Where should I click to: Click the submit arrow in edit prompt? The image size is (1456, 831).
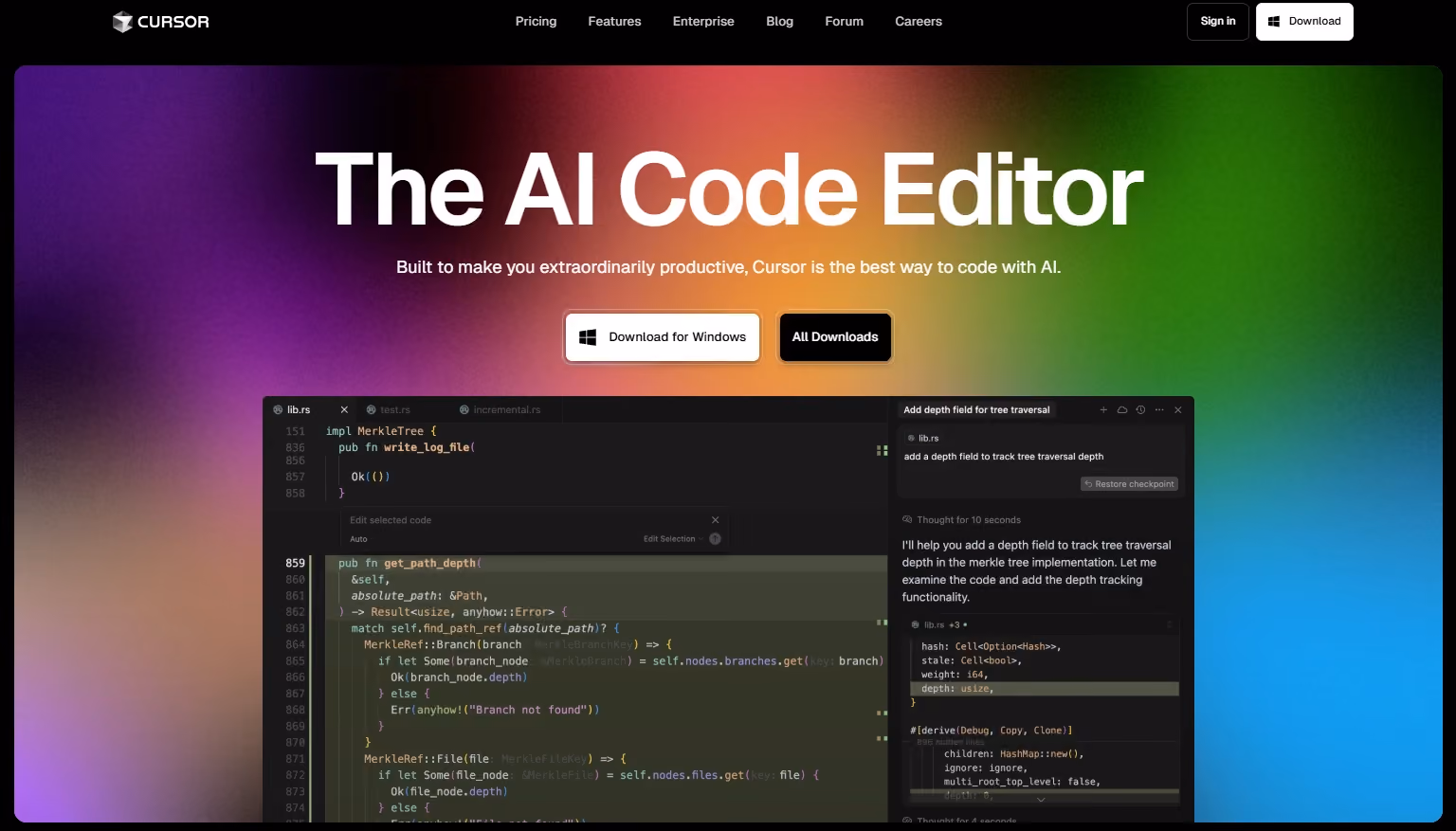coord(716,539)
